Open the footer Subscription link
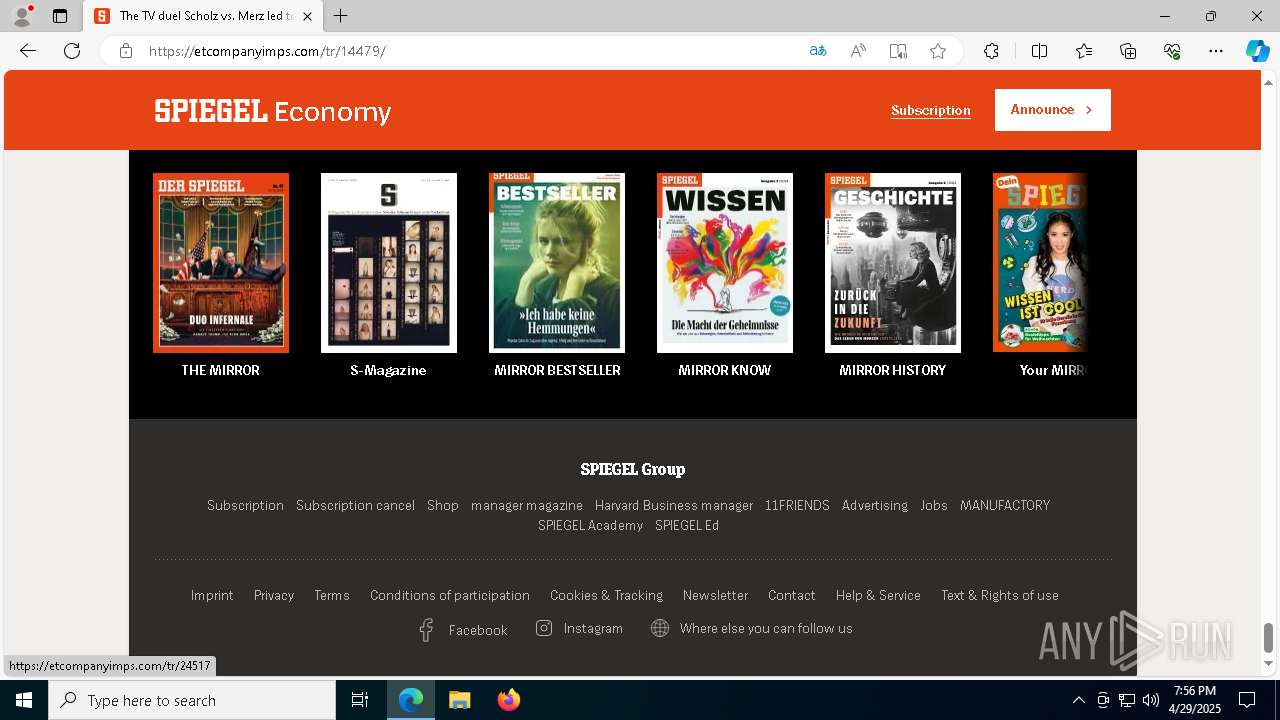The image size is (1280, 720). click(x=245, y=505)
